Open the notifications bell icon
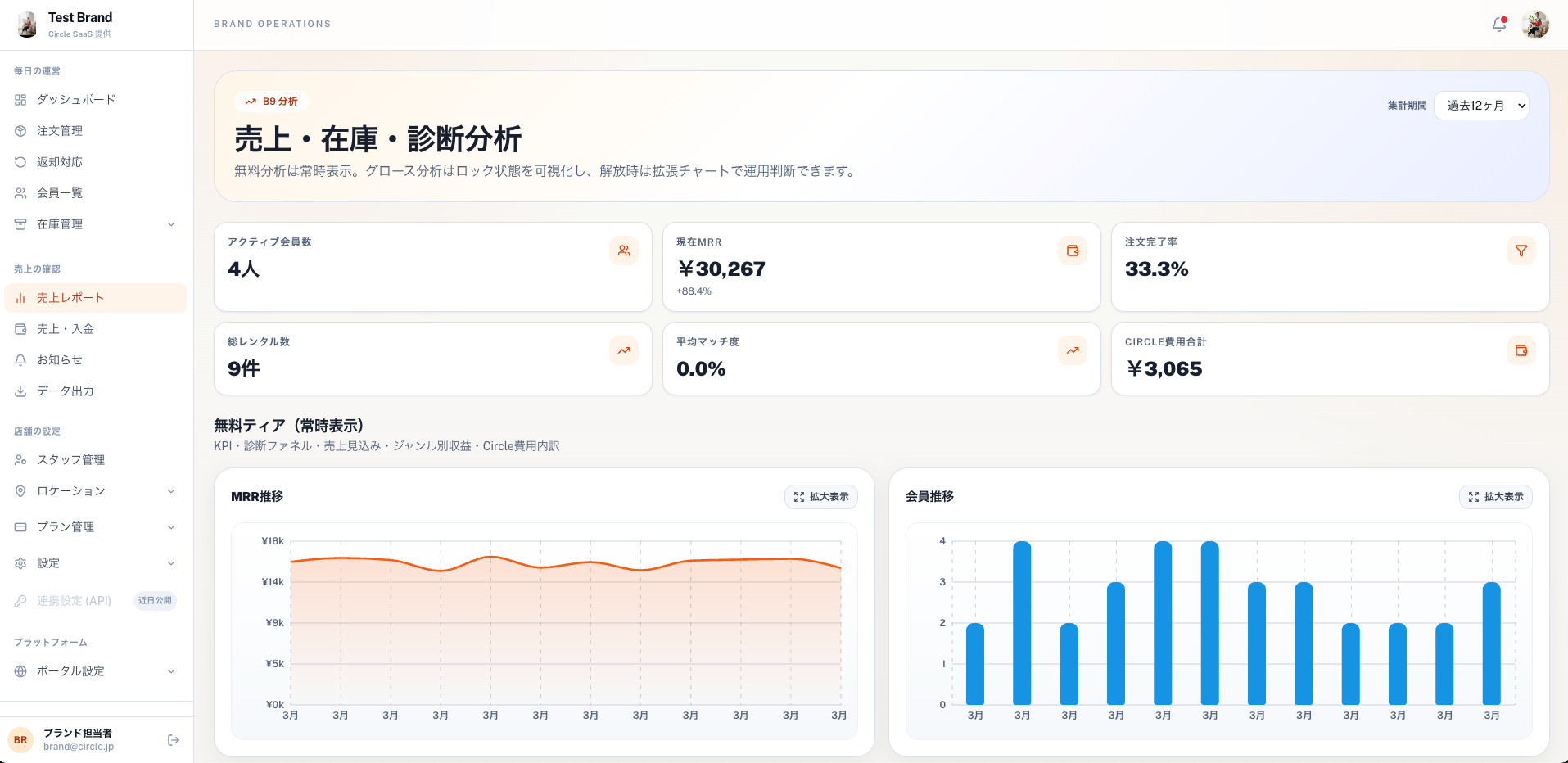The image size is (1568, 763). tap(1499, 25)
